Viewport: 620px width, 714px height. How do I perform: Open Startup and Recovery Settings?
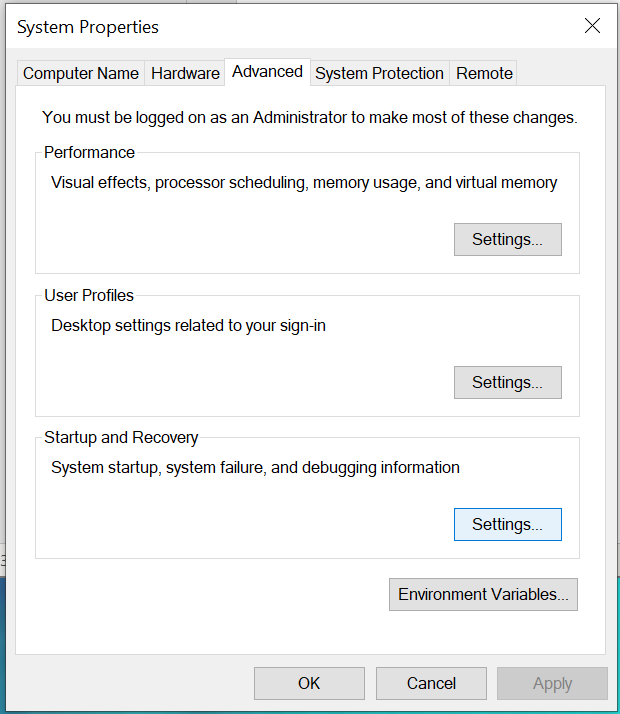(x=508, y=525)
